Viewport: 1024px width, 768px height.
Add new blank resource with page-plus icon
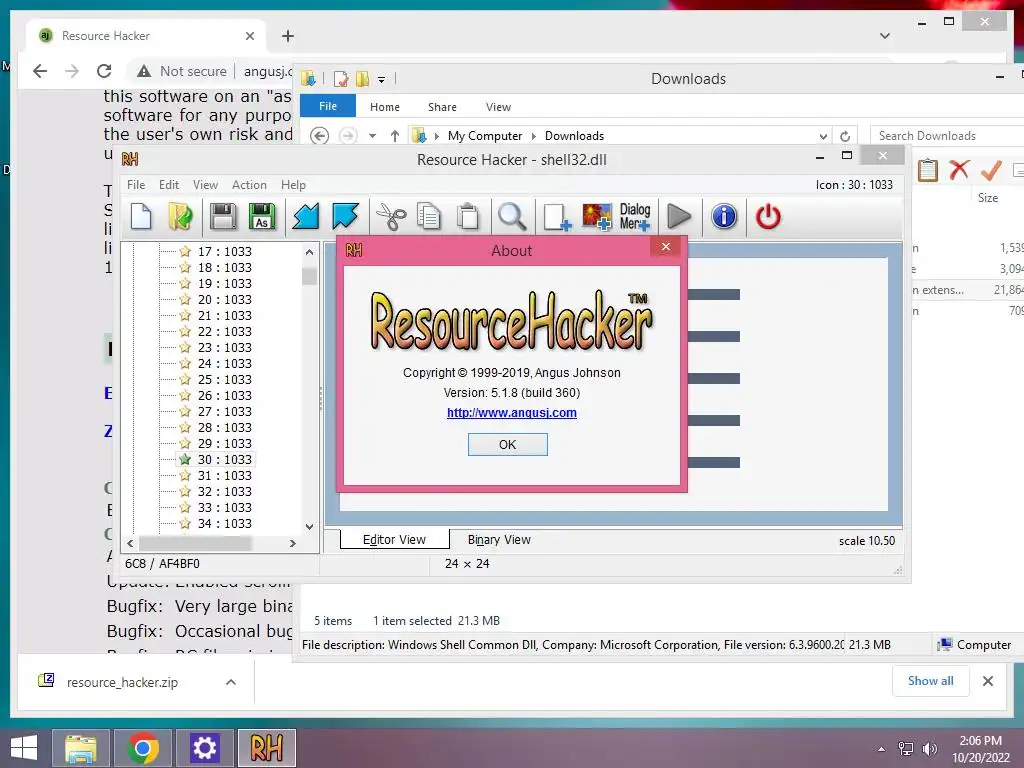coord(556,217)
